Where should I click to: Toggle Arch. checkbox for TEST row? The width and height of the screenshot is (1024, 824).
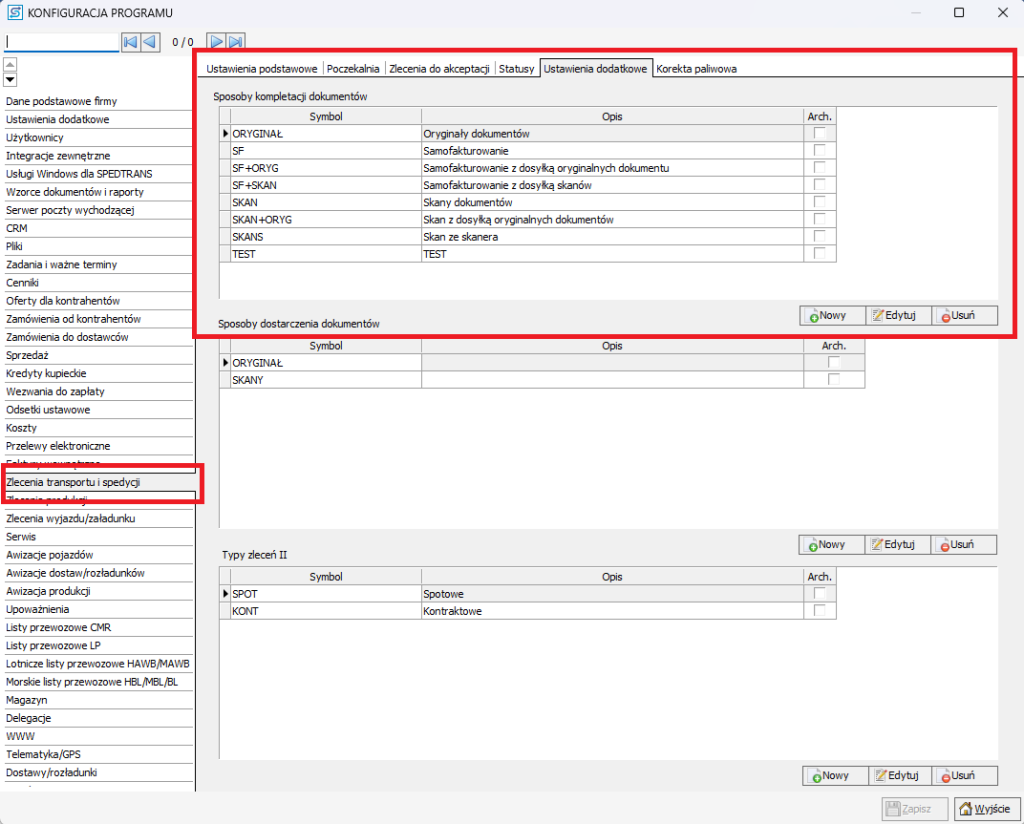tap(820, 253)
